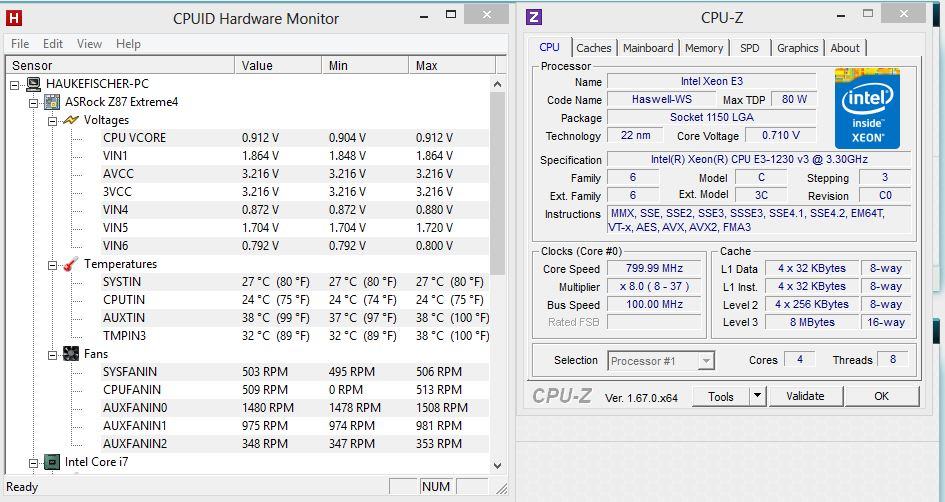The image size is (945, 502).
Task: Select the VIN6 voltage row
Action: 295,246
